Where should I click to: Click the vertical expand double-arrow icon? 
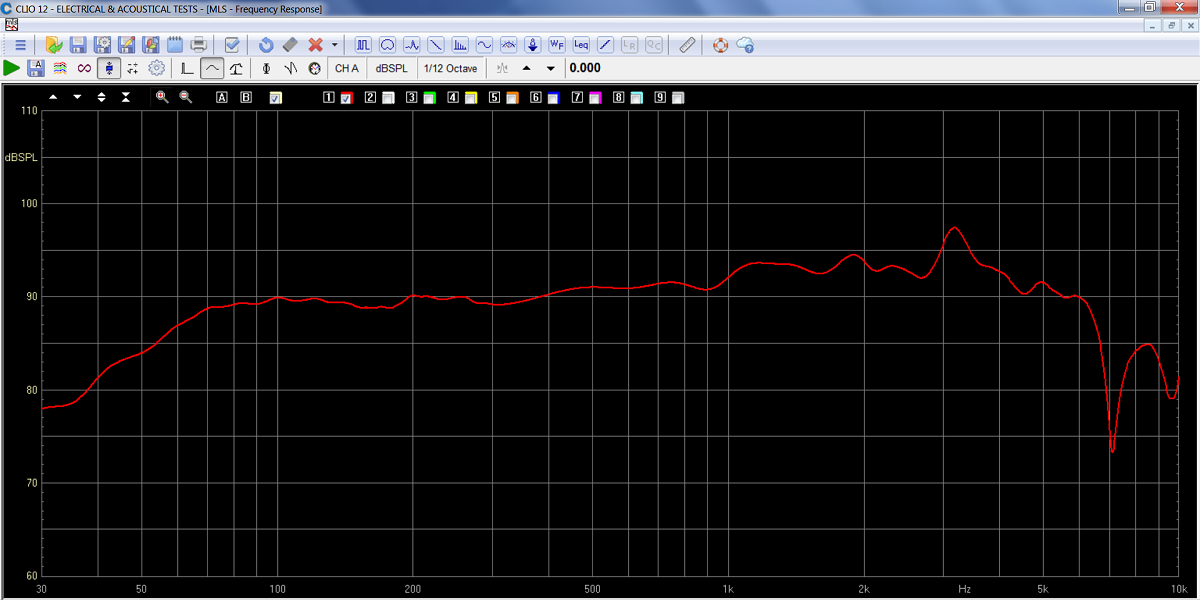101,97
